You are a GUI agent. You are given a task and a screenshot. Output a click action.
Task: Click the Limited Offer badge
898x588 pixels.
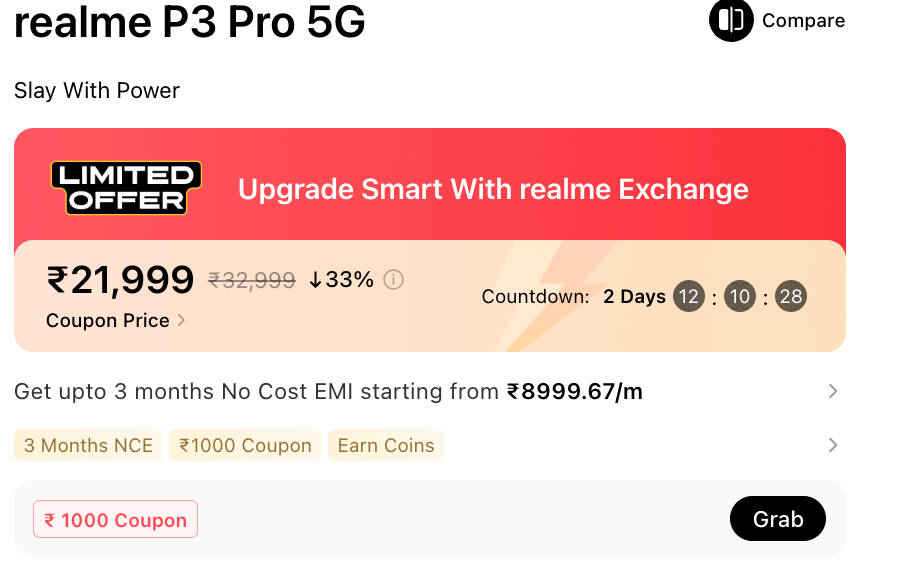(x=126, y=188)
